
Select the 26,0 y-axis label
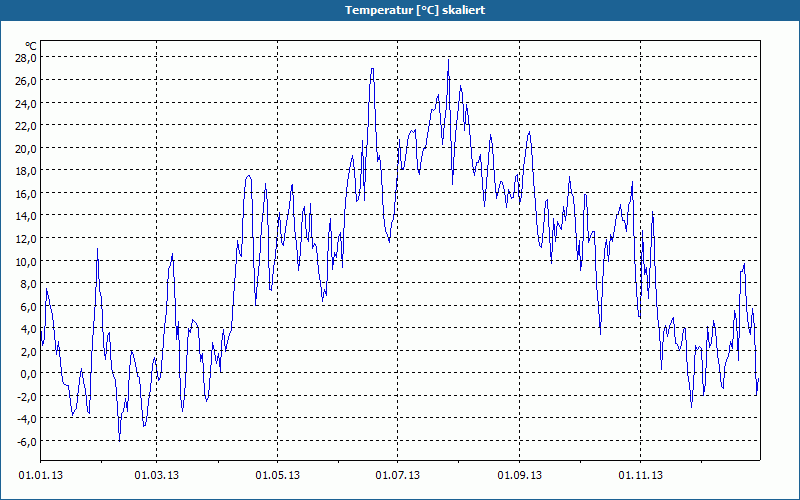pyautogui.click(x=26, y=81)
